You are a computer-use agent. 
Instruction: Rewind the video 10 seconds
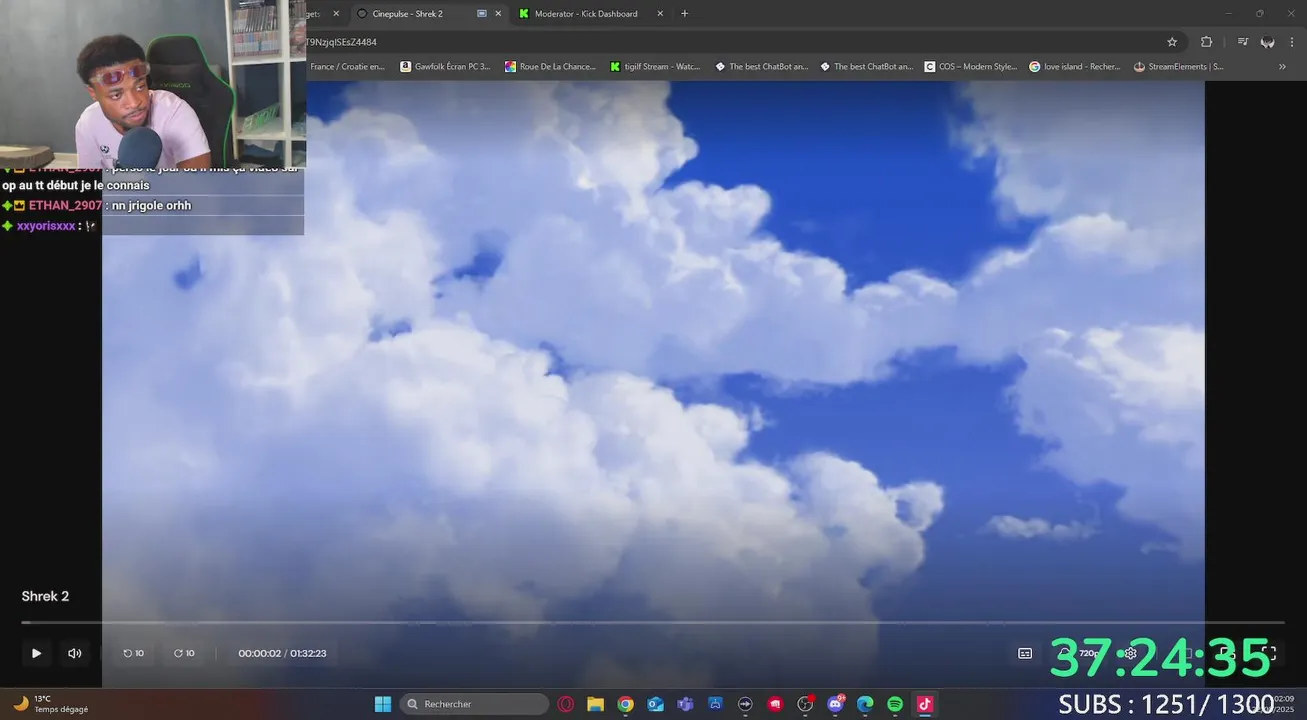click(x=133, y=653)
